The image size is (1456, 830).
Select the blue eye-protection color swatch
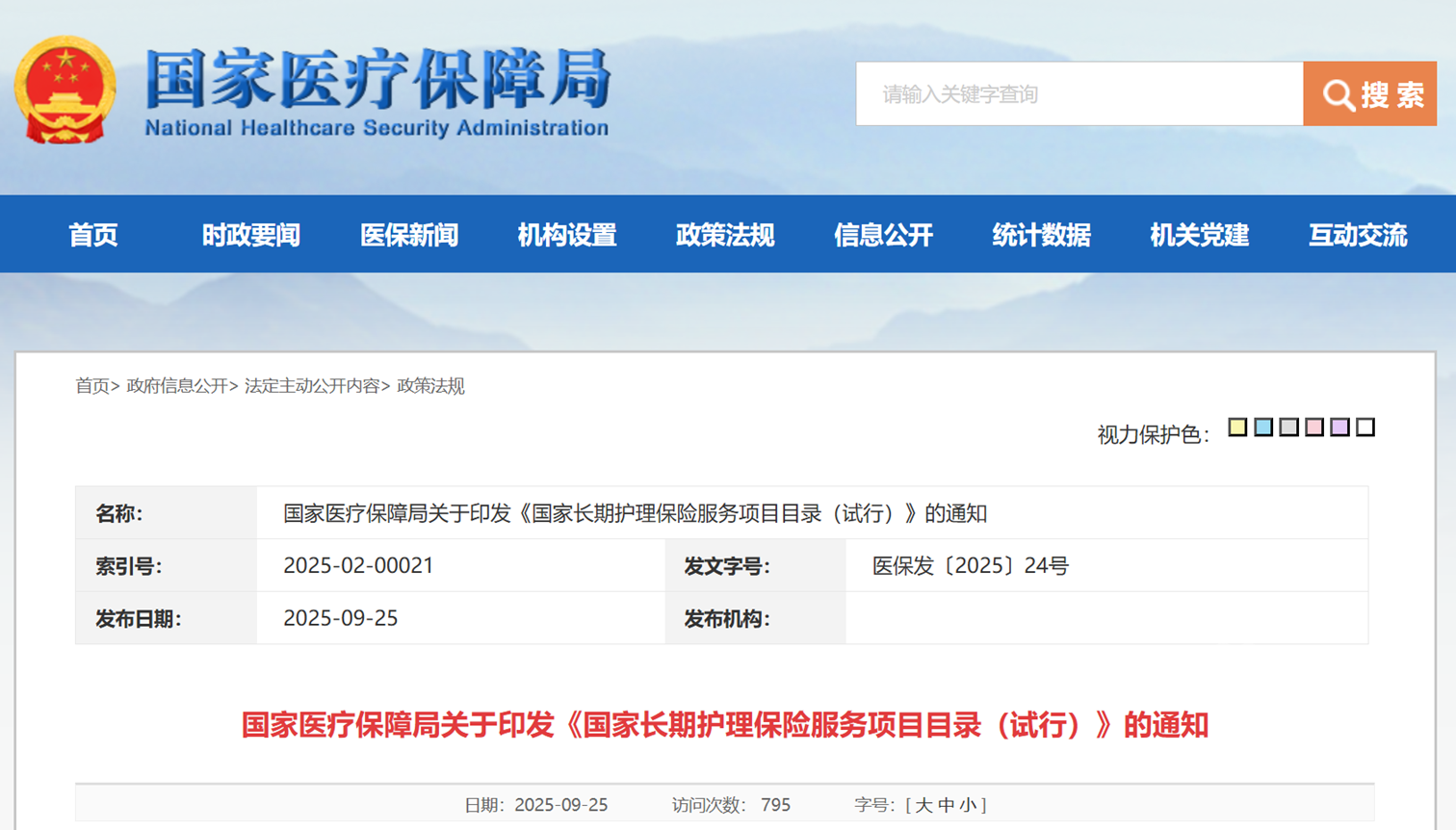click(x=1263, y=428)
